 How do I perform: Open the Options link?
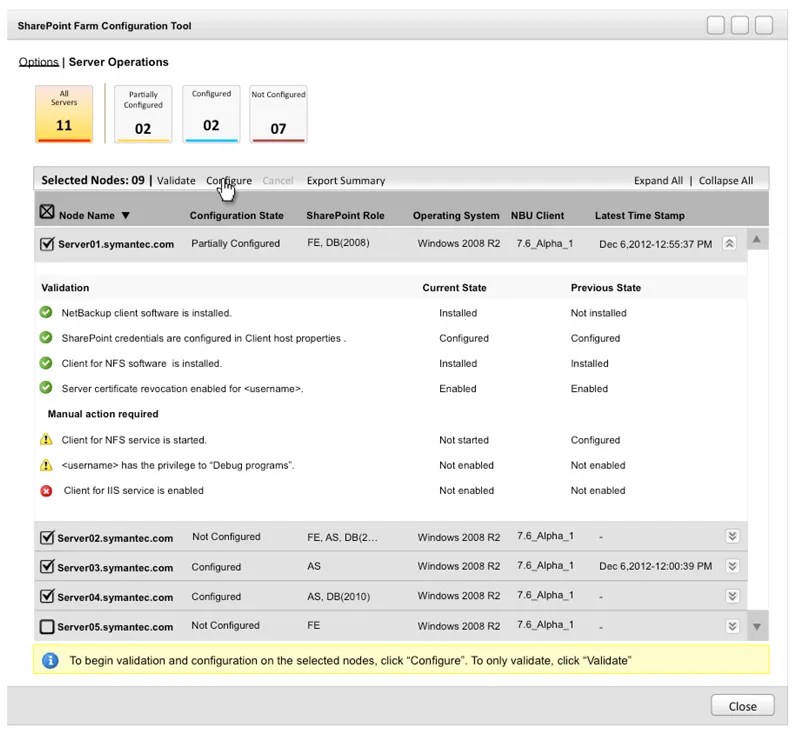click(x=39, y=62)
